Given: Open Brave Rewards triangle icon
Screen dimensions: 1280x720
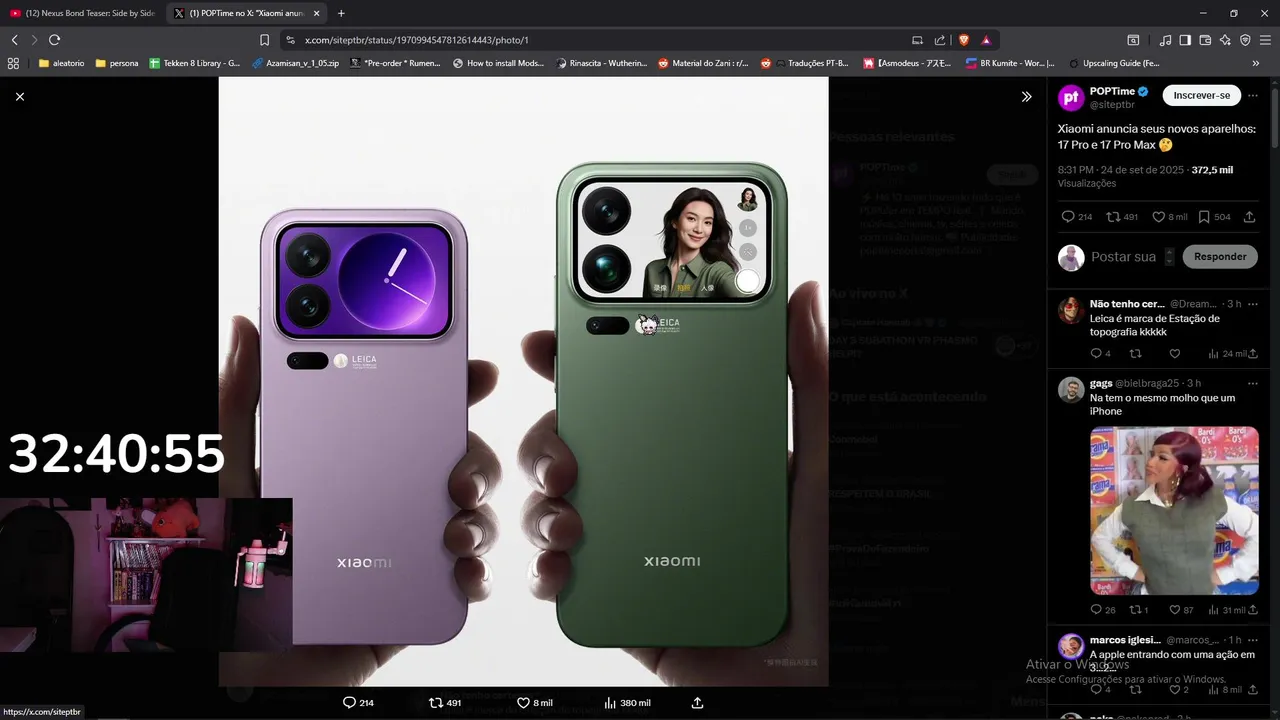Looking at the screenshot, I should coord(986,40).
